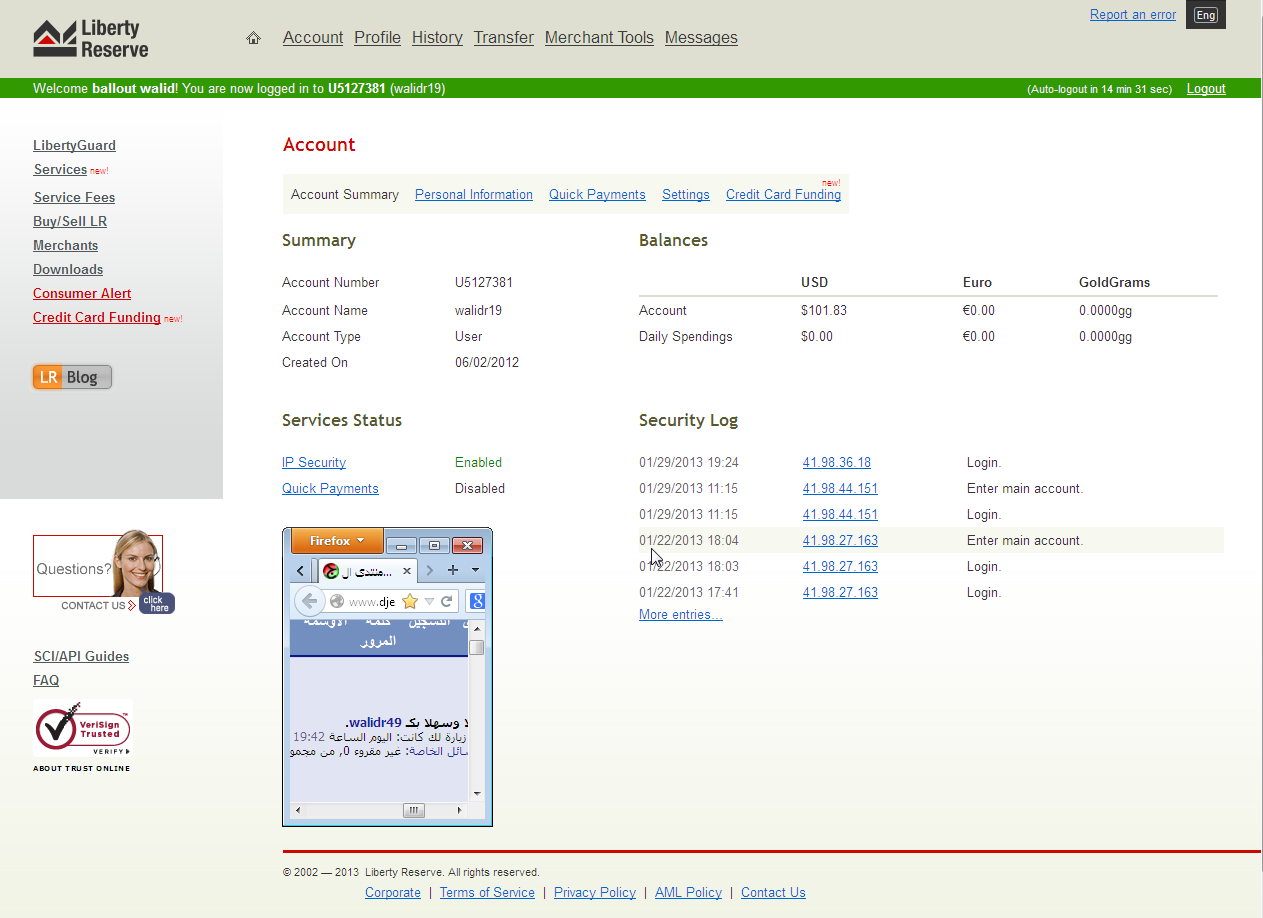Screen dimensions: 1263x918
Task: Click the Google search engine icon in Firefox
Action: (x=477, y=601)
